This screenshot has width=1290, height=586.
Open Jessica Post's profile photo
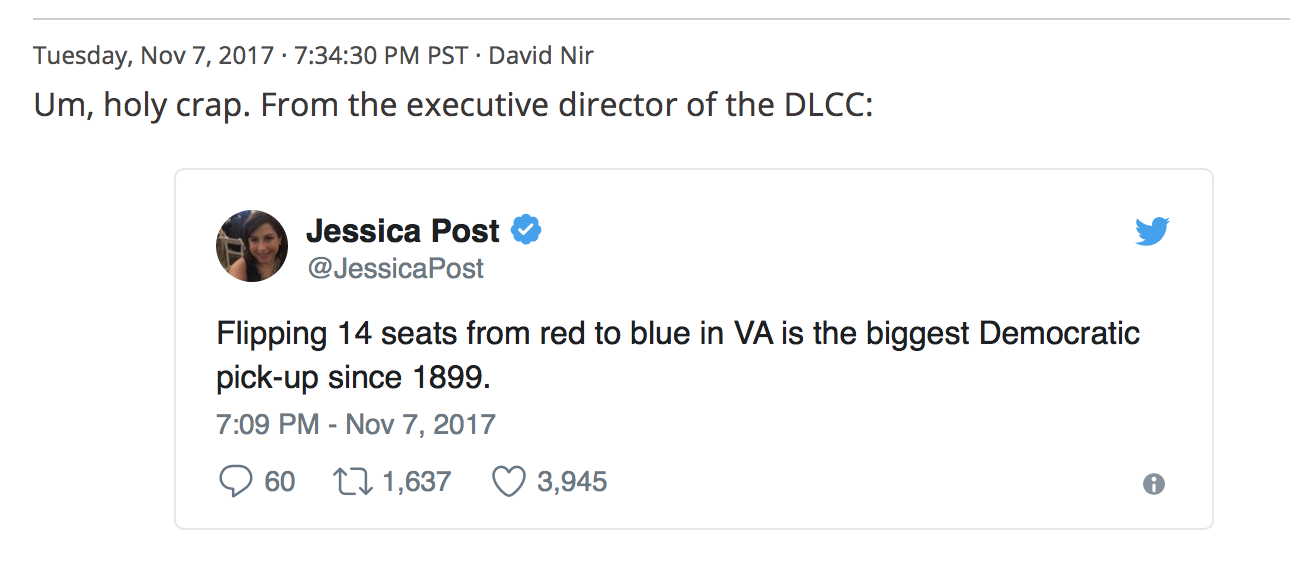tap(252, 246)
